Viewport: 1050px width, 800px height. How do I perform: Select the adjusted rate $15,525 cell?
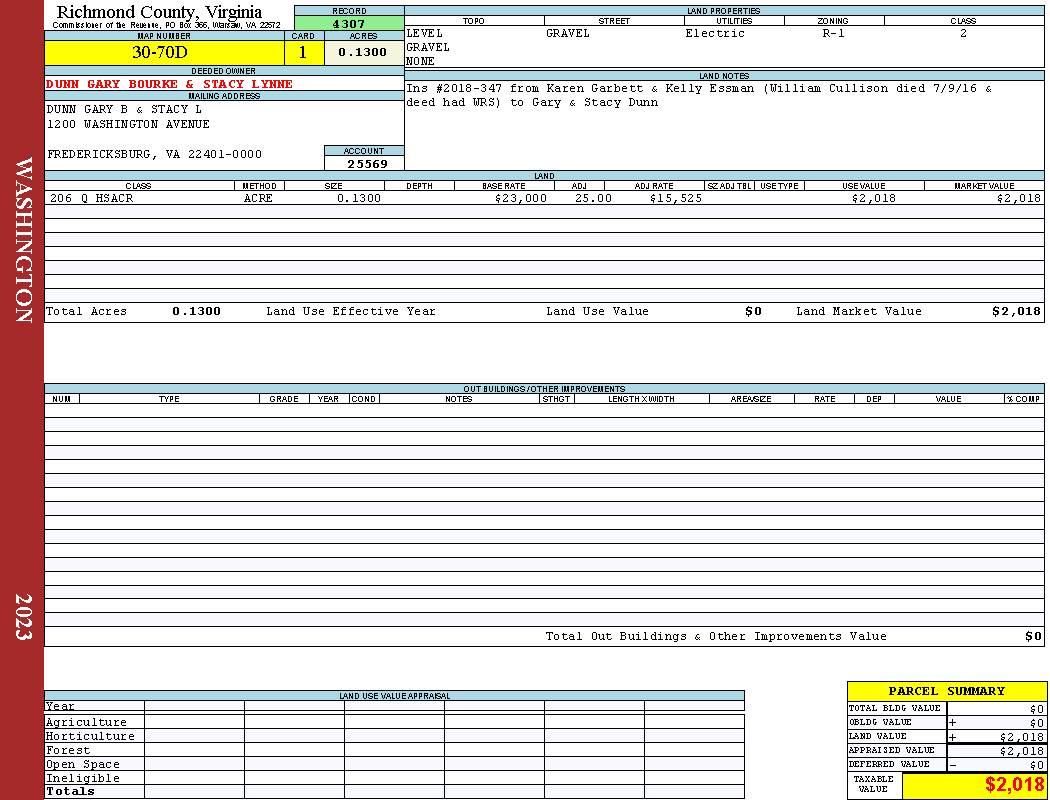pyautogui.click(x=676, y=198)
